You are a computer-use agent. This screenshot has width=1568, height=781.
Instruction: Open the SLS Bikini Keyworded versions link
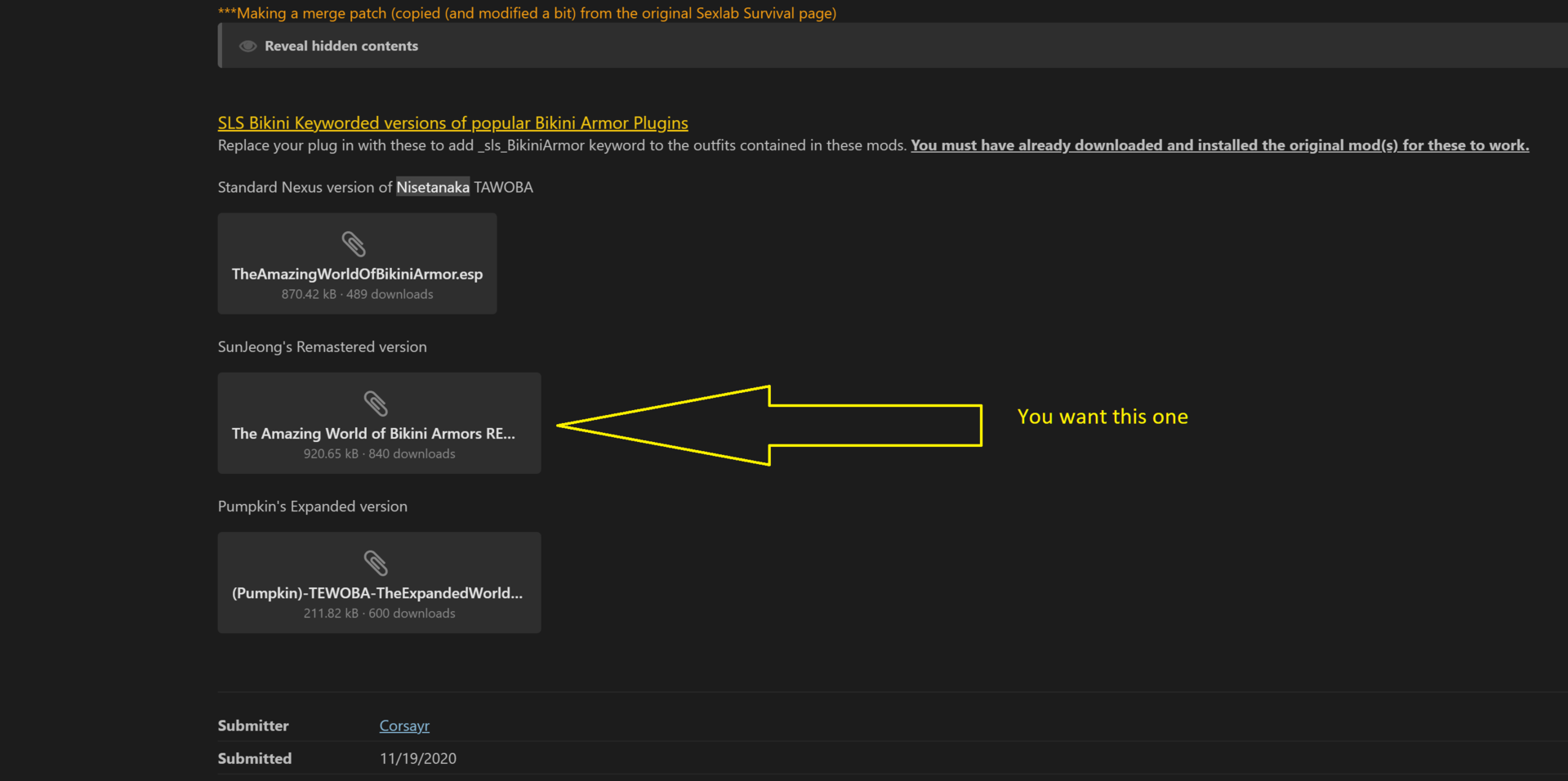(452, 123)
